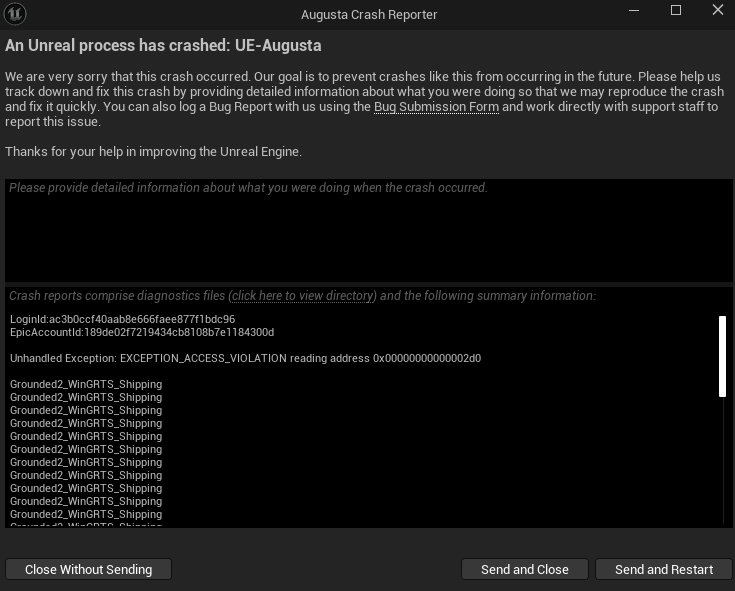Minimize the Augusta Crash Reporter window
This screenshot has height=591, width=735.
click(634, 10)
